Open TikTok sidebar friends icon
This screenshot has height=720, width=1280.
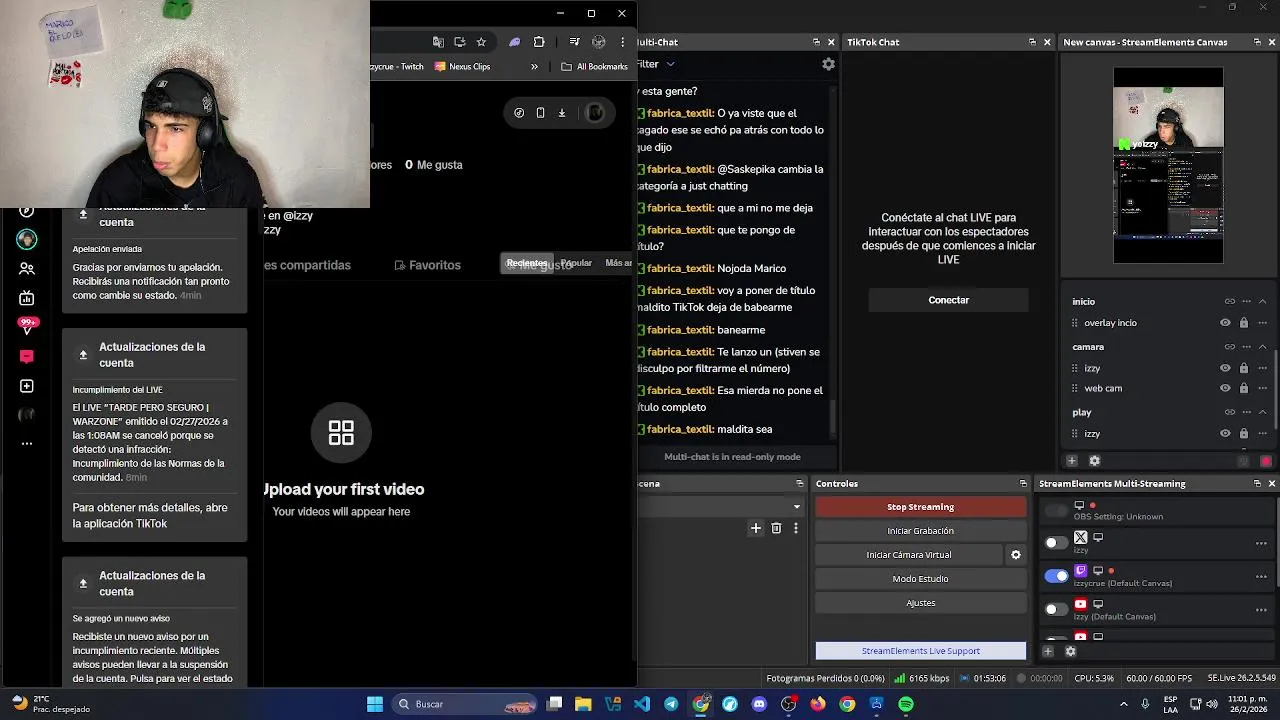coord(27,269)
